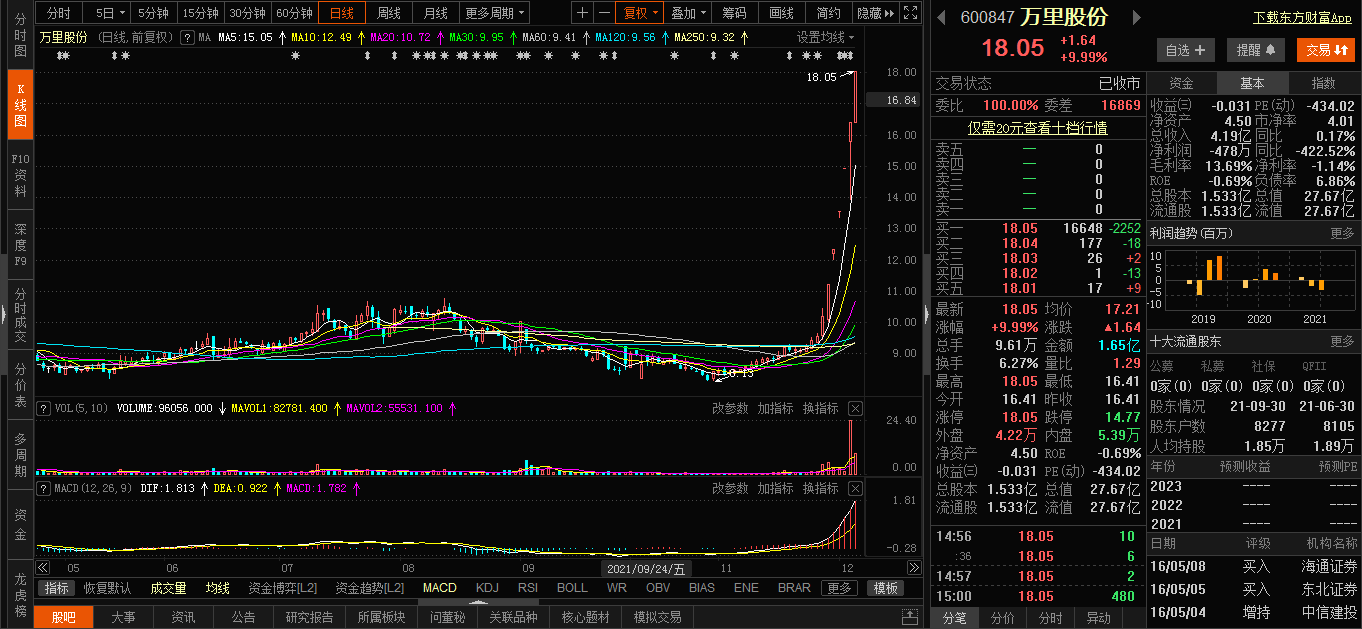Open the 设置均线 dropdown
This screenshot has height=629, width=1362.
pos(826,37)
